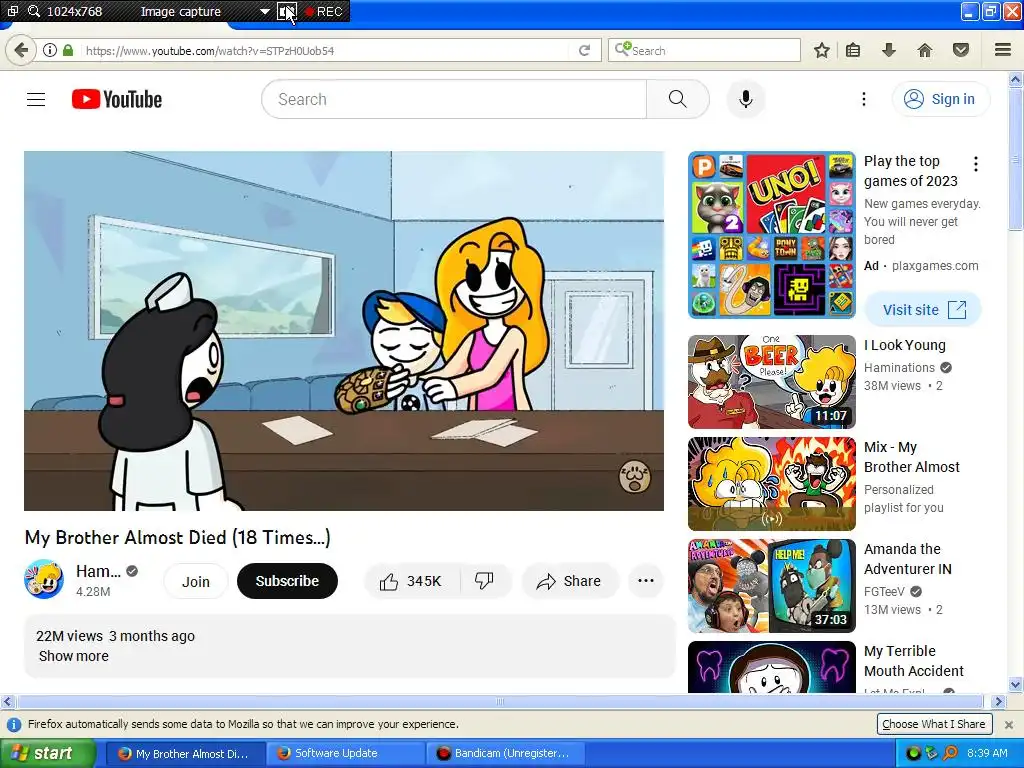Click I Look Young video title

(904, 345)
